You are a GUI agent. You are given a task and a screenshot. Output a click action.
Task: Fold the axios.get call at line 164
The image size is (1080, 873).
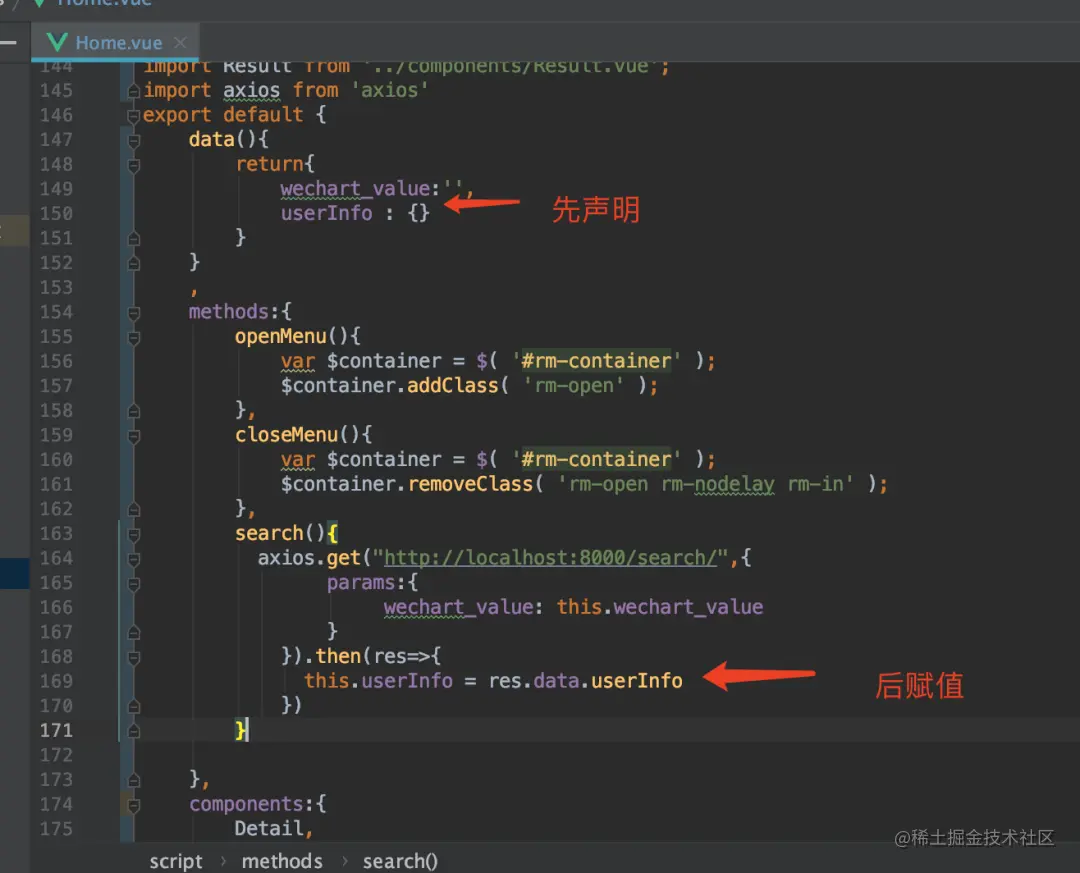click(134, 559)
